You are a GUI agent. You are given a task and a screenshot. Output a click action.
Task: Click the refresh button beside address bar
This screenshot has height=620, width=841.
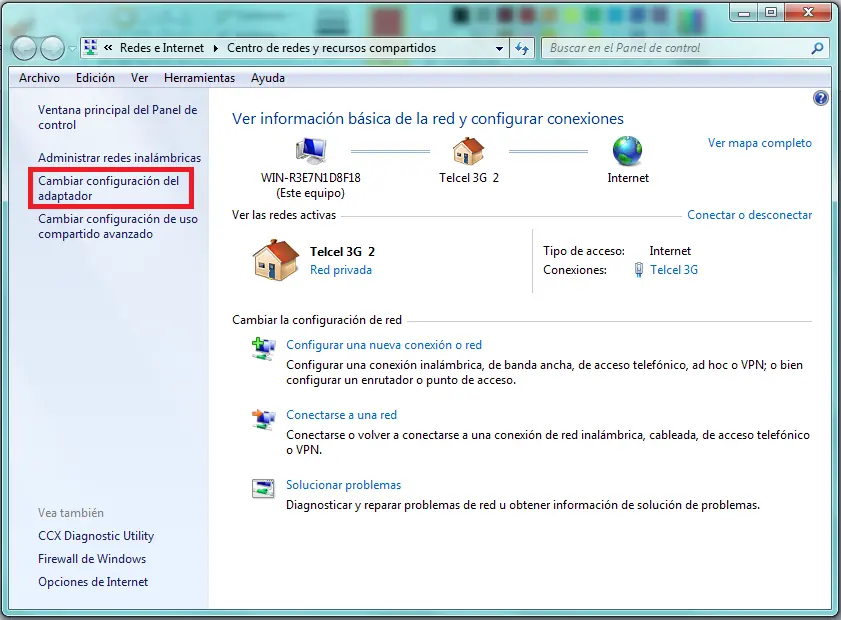[522, 48]
